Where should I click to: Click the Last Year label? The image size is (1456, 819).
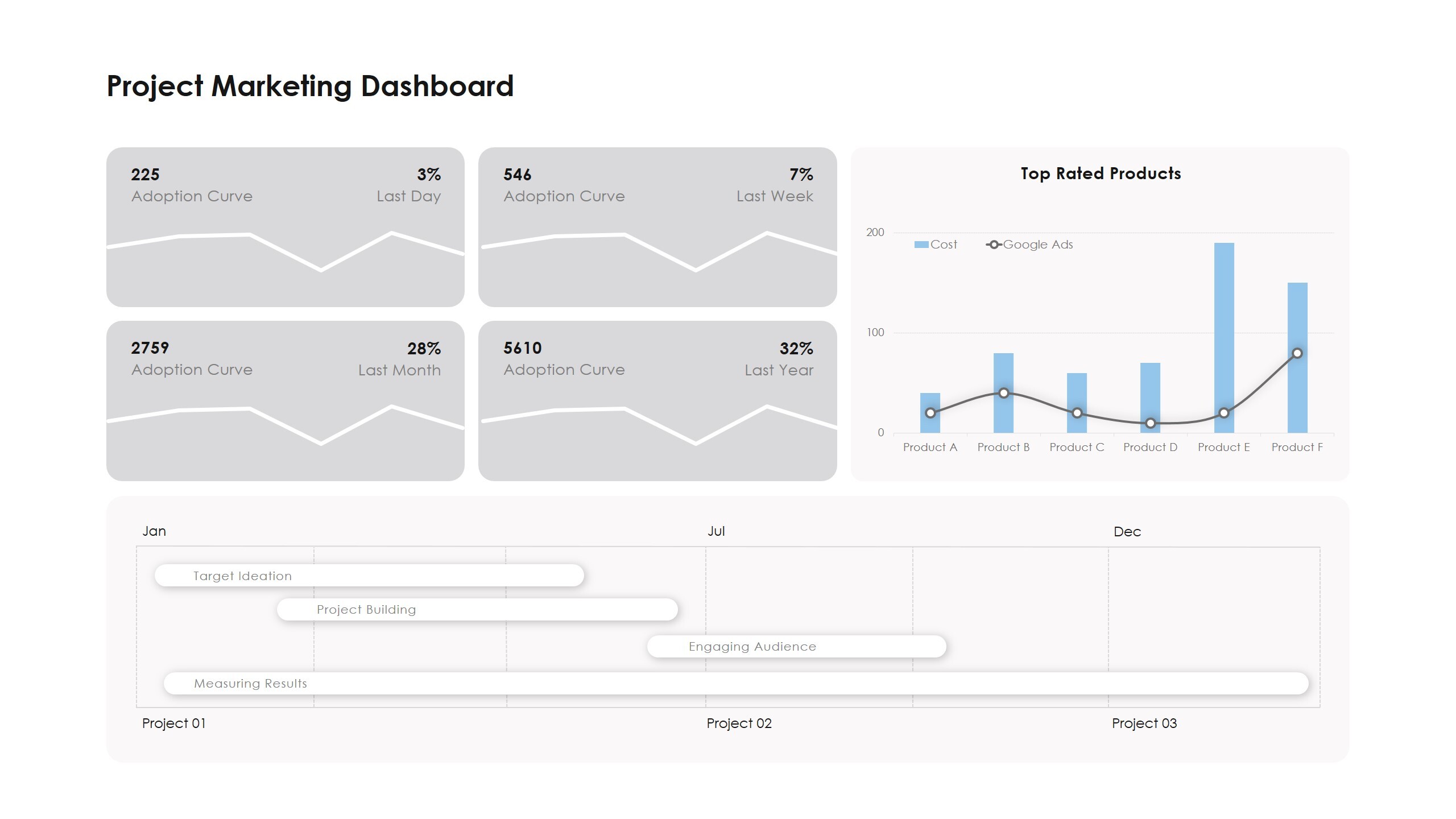tap(779, 370)
